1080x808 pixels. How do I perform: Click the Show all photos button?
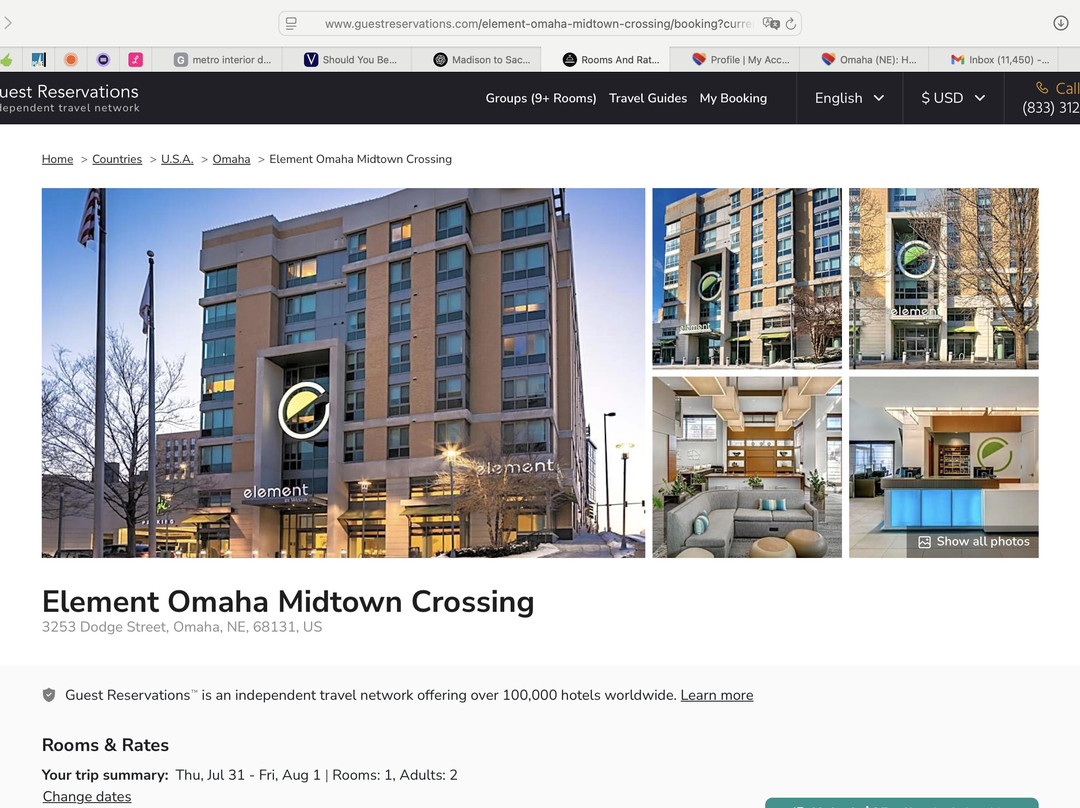973,541
